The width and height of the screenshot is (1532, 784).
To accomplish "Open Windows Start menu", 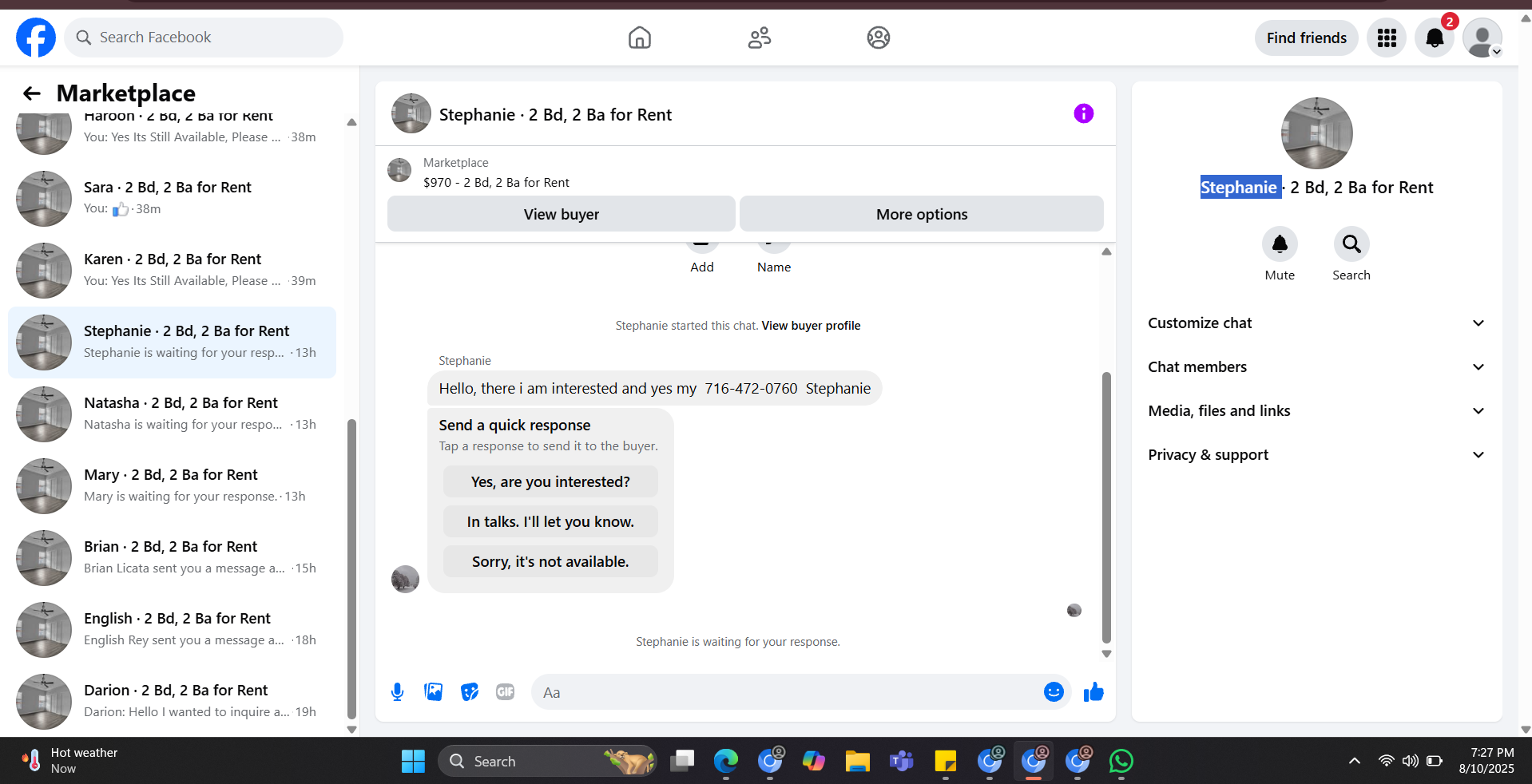I will 413,761.
